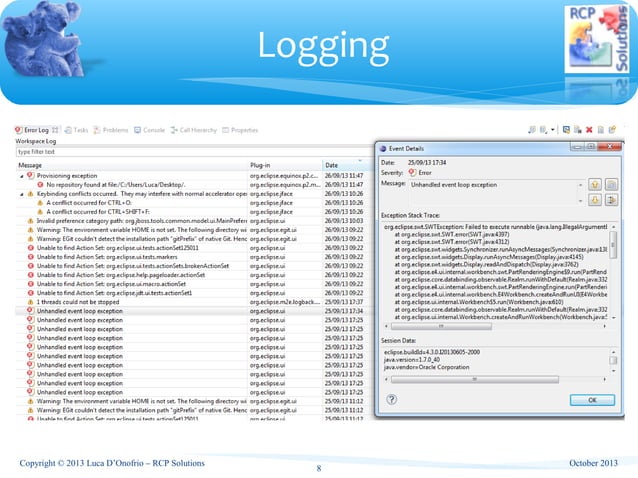This screenshot has height=478, width=638.
Task: Collapse the Keybinding conflicts occurred entry
Action: coord(22,194)
